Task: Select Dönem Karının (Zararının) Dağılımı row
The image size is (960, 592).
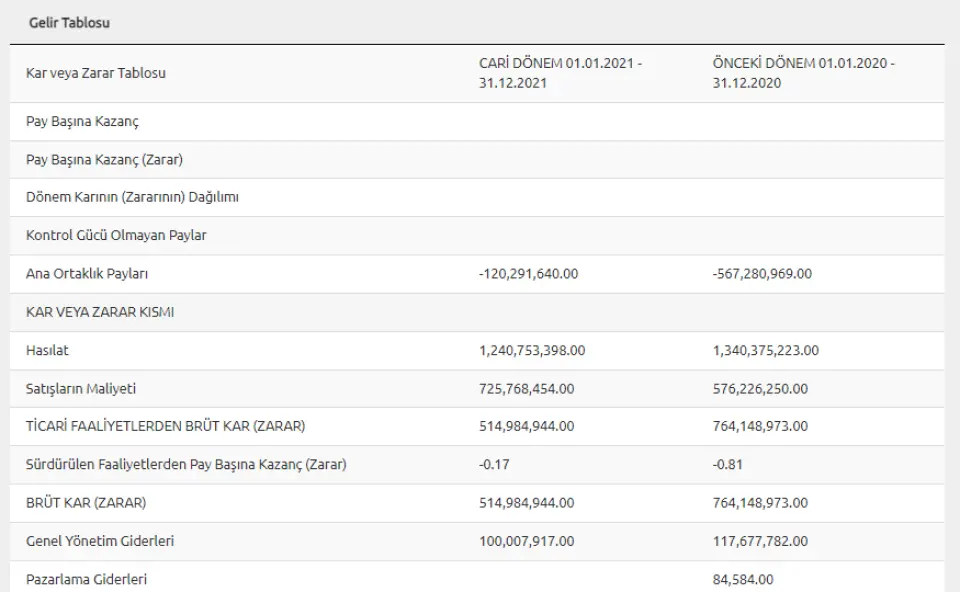Action: pos(132,197)
